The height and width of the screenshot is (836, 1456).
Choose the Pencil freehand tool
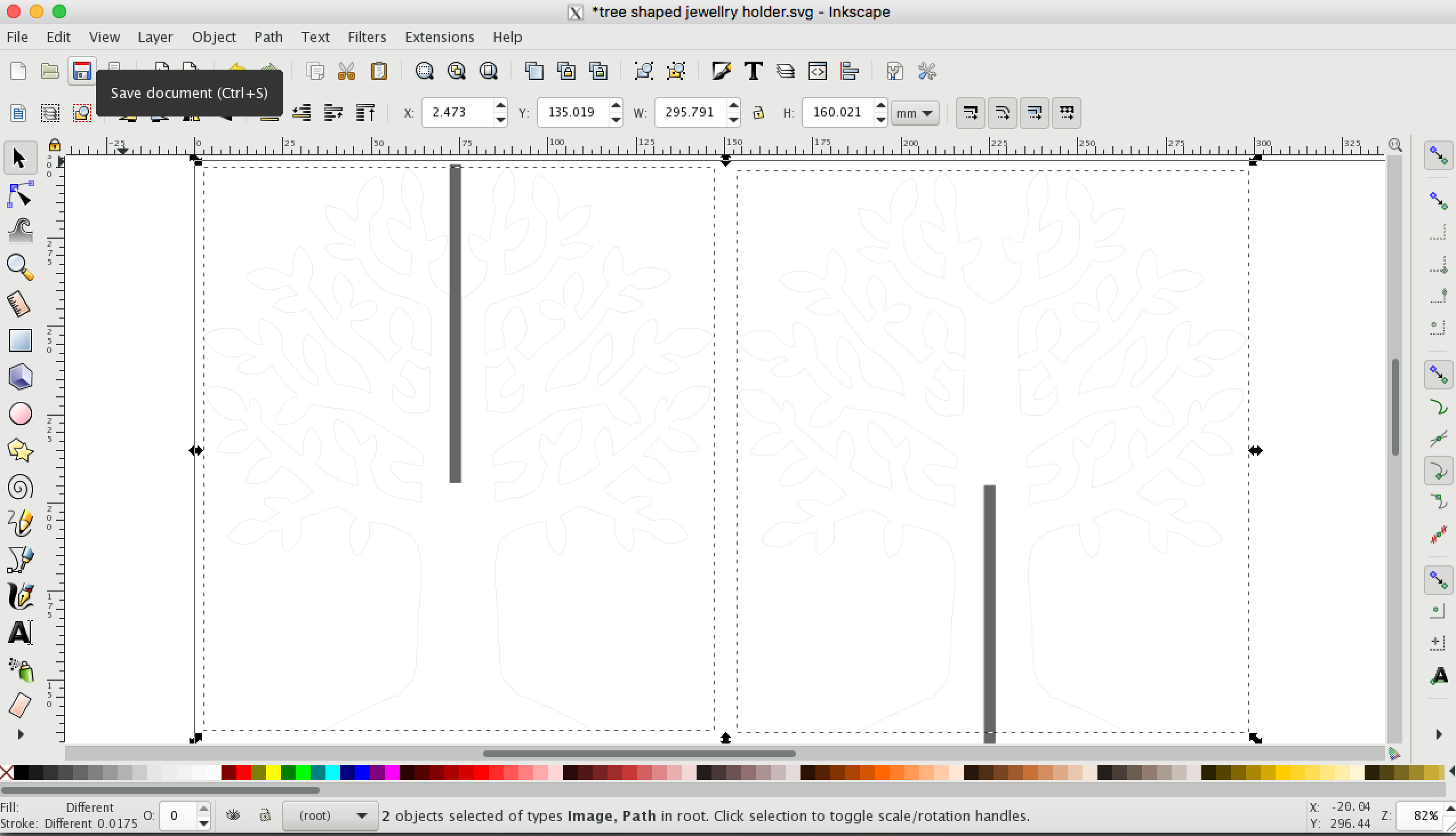(21, 524)
